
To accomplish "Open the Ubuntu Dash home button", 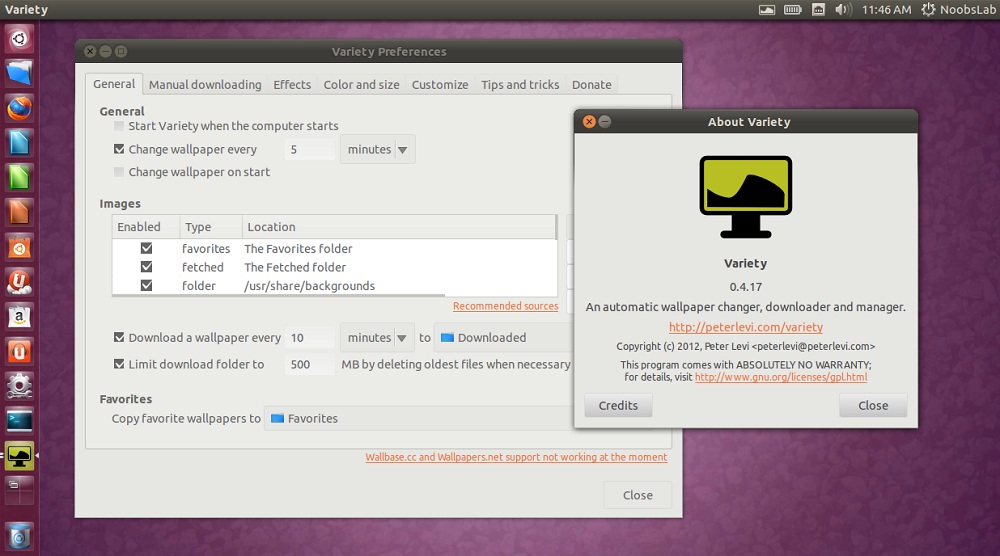I will point(19,38).
